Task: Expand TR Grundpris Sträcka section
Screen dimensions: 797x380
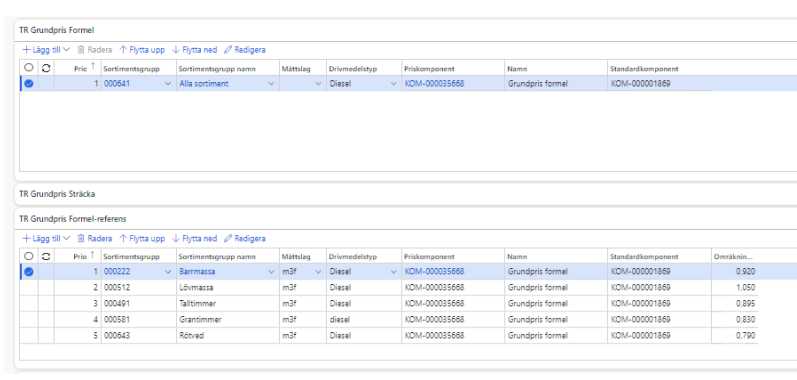Action: tap(57, 194)
